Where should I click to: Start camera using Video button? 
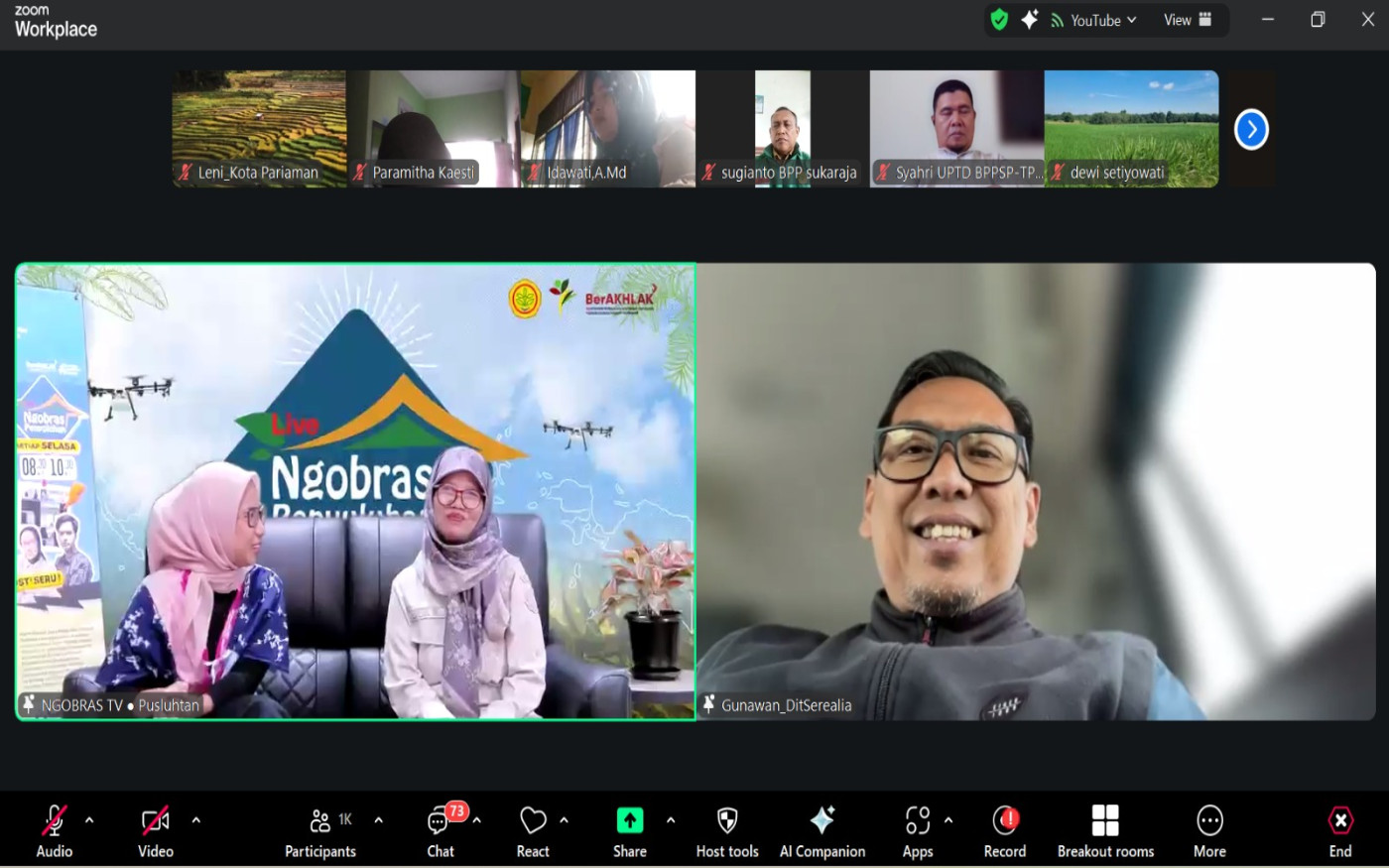155,829
